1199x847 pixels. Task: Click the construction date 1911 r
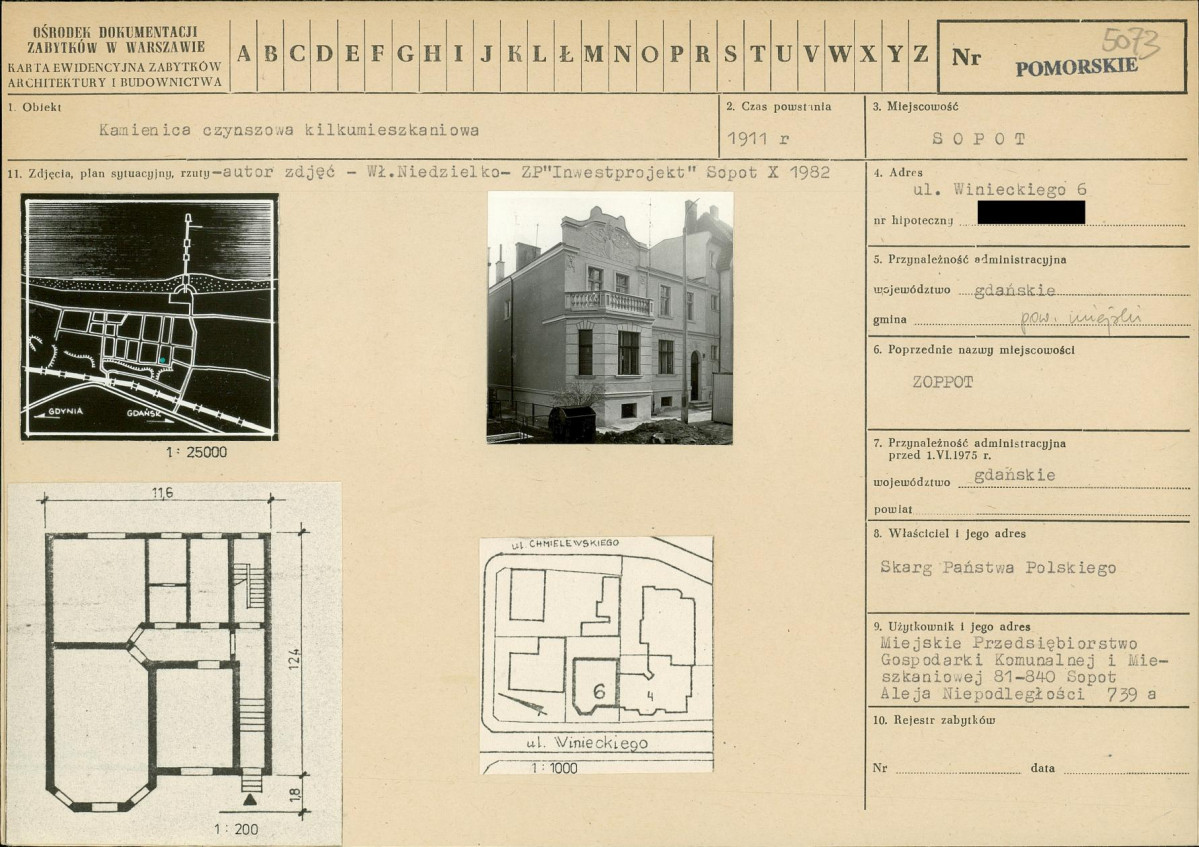click(760, 139)
